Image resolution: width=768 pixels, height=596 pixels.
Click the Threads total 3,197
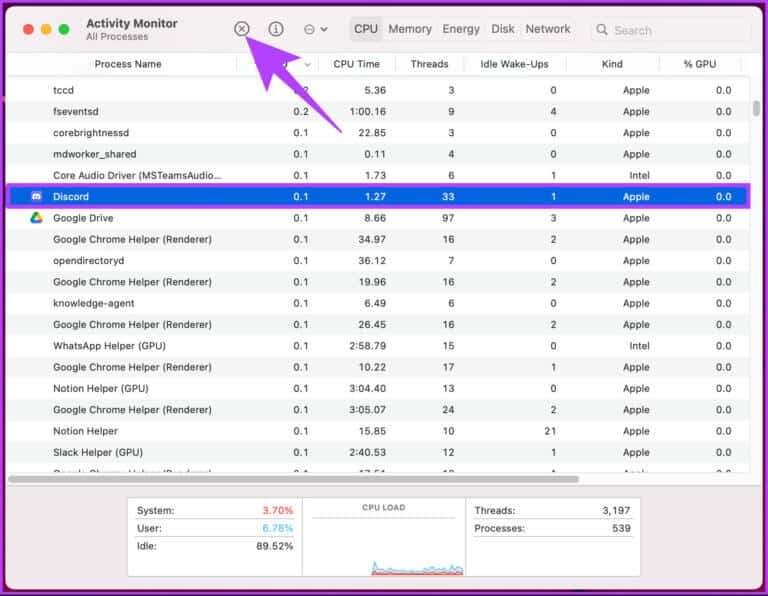point(616,510)
